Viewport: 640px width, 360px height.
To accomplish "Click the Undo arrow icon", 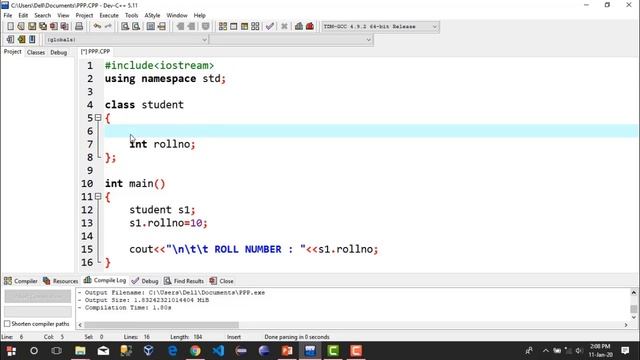I will tap(97, 27).
